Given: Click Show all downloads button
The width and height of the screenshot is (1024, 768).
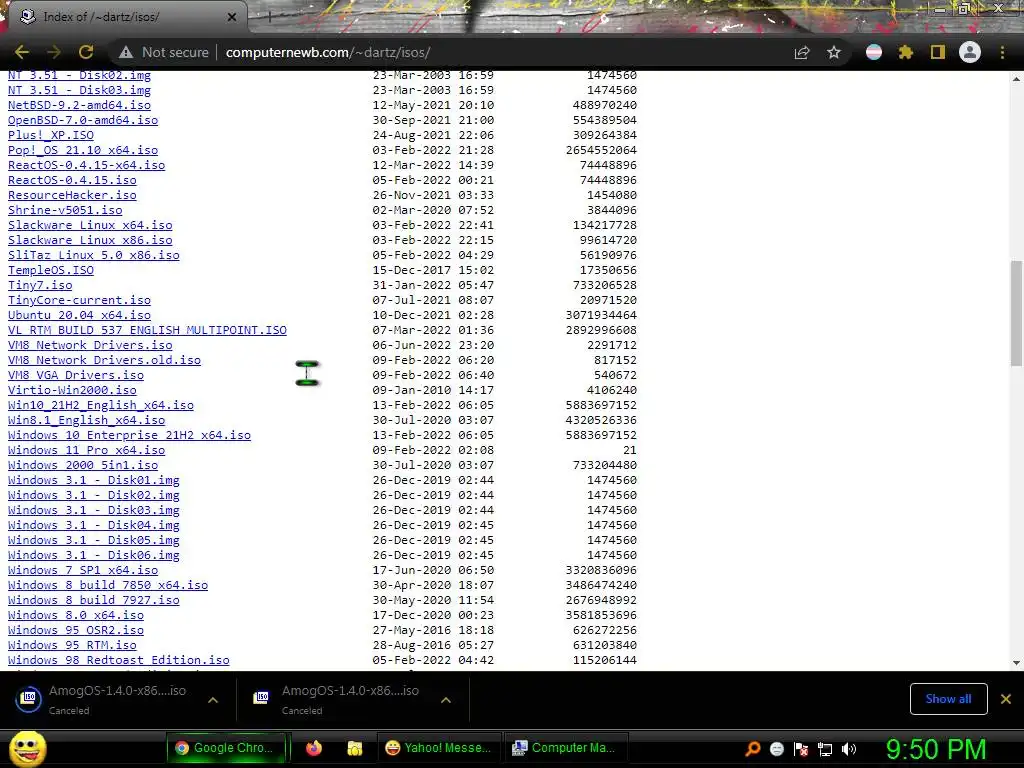Looking at the screenshot, I should (x=948, y=699).
